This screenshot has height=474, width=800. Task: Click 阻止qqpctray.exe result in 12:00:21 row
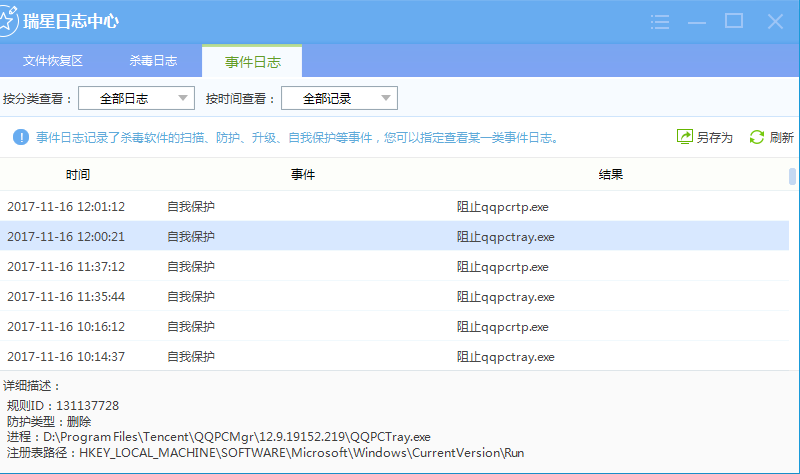pos(506,237)
